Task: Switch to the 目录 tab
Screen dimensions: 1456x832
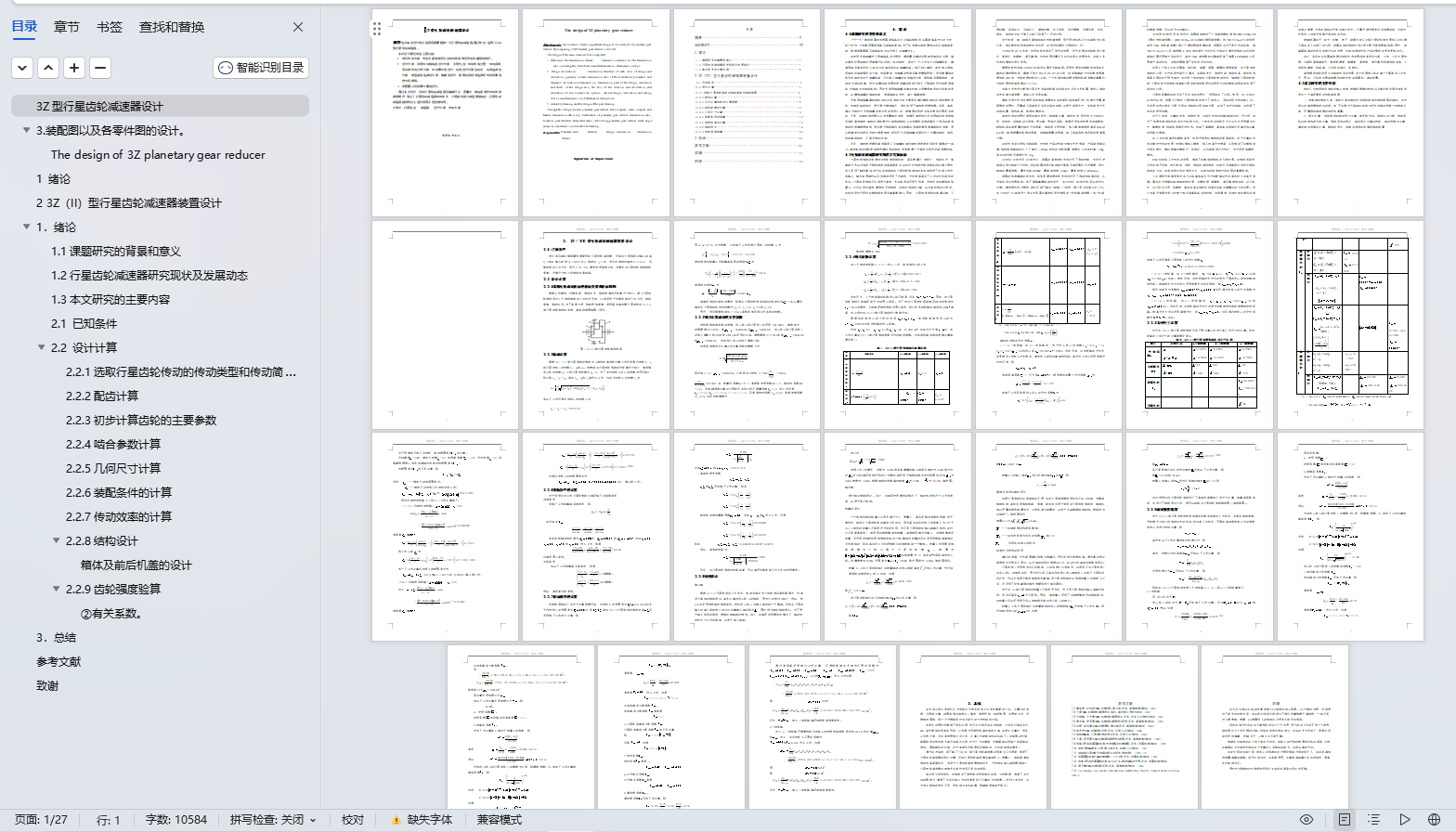Action: 25,26
